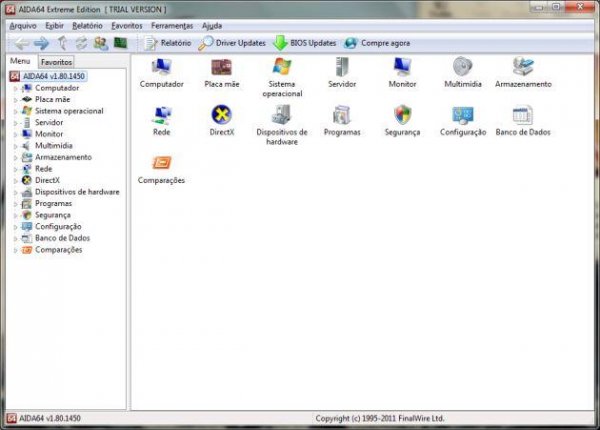The image size is (600, 430).
Task: Open the Multimídia speaker icon in main pane
Action: pos(463,67)
